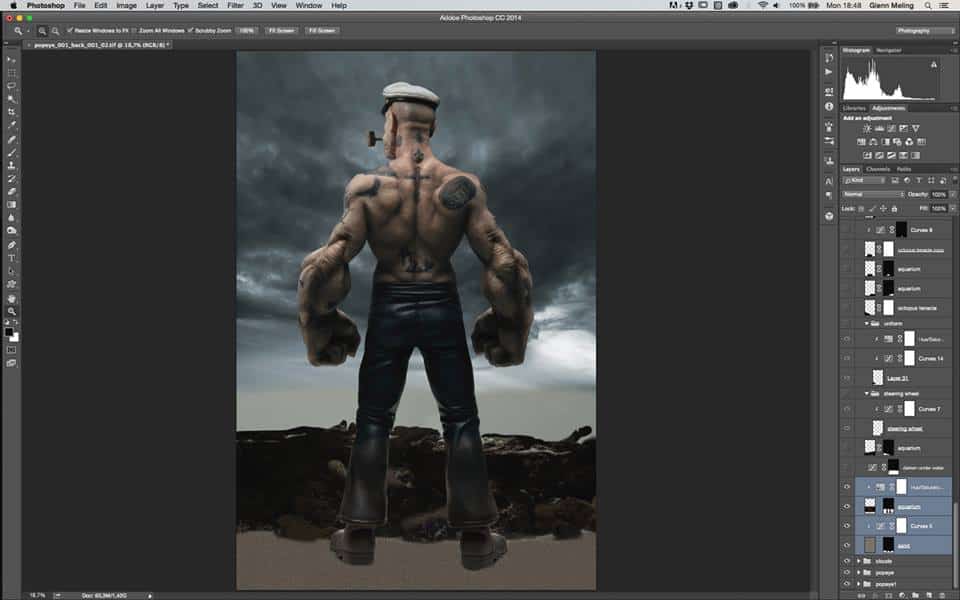Click the 100% zoom button
The width and height of the screenshot is (960, 600).
(x=247, y=31)
